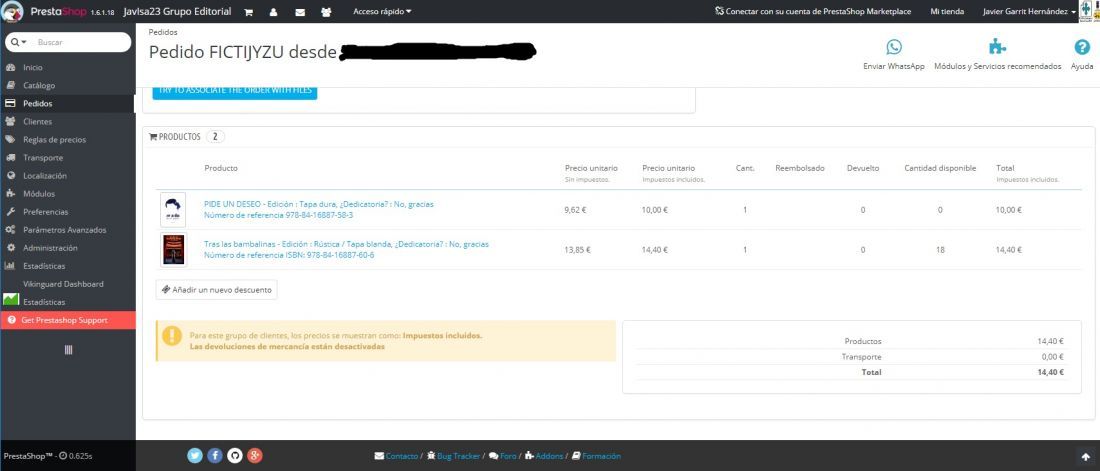
Task: Open Localización in sidebar
Action: (x=45, y=175)
